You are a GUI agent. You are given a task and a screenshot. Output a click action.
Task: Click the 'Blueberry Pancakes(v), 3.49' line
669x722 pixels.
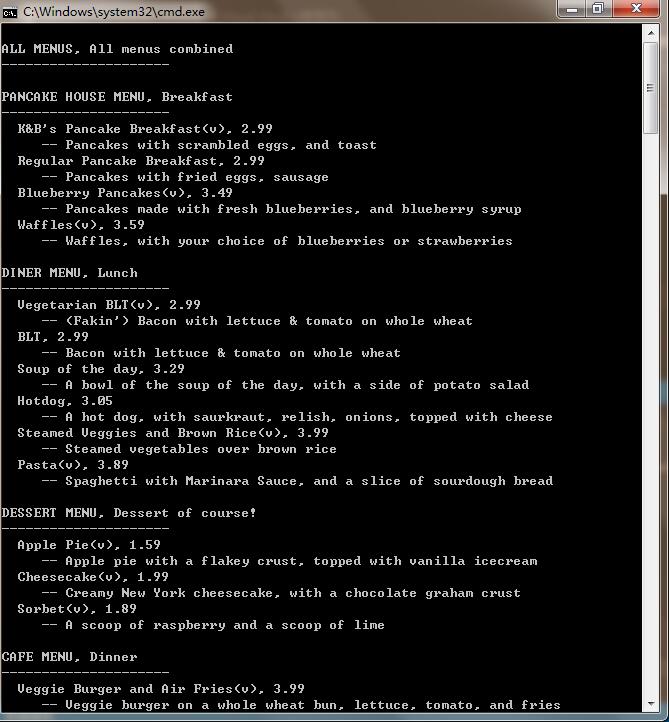pyautogui.click(x=125, y=192)
